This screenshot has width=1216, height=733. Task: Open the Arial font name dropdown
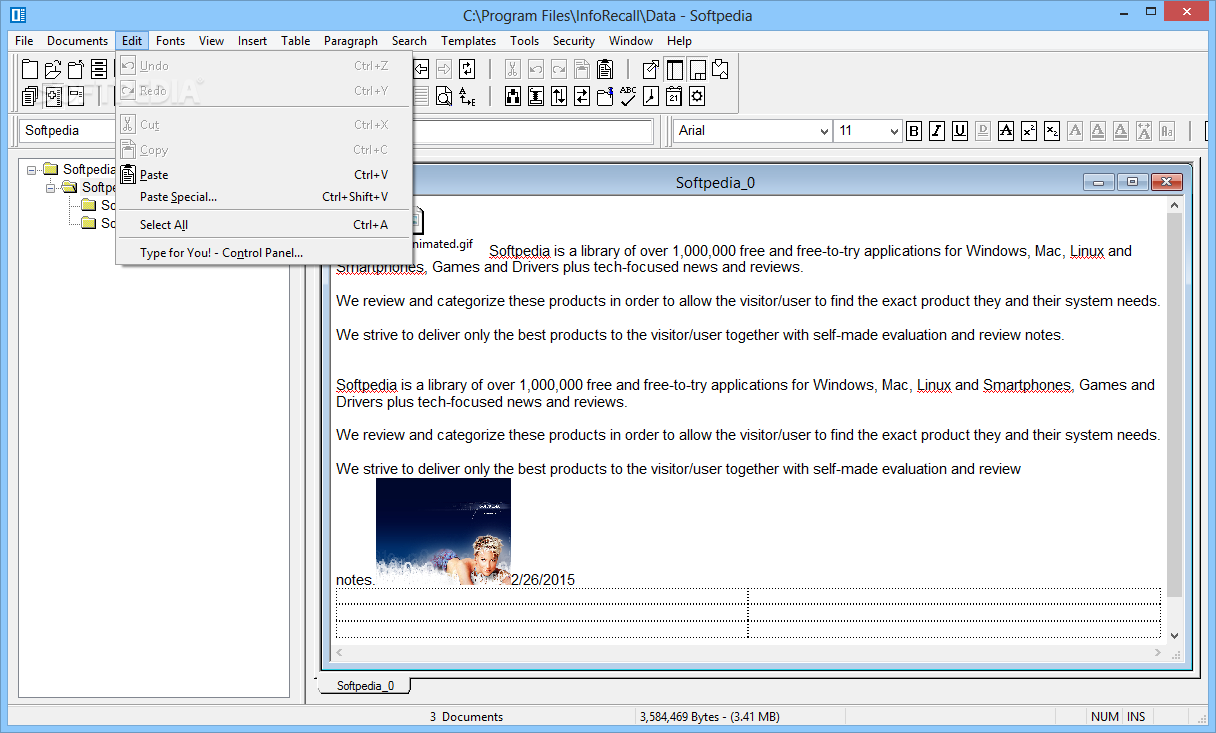(x=824, y=131)
